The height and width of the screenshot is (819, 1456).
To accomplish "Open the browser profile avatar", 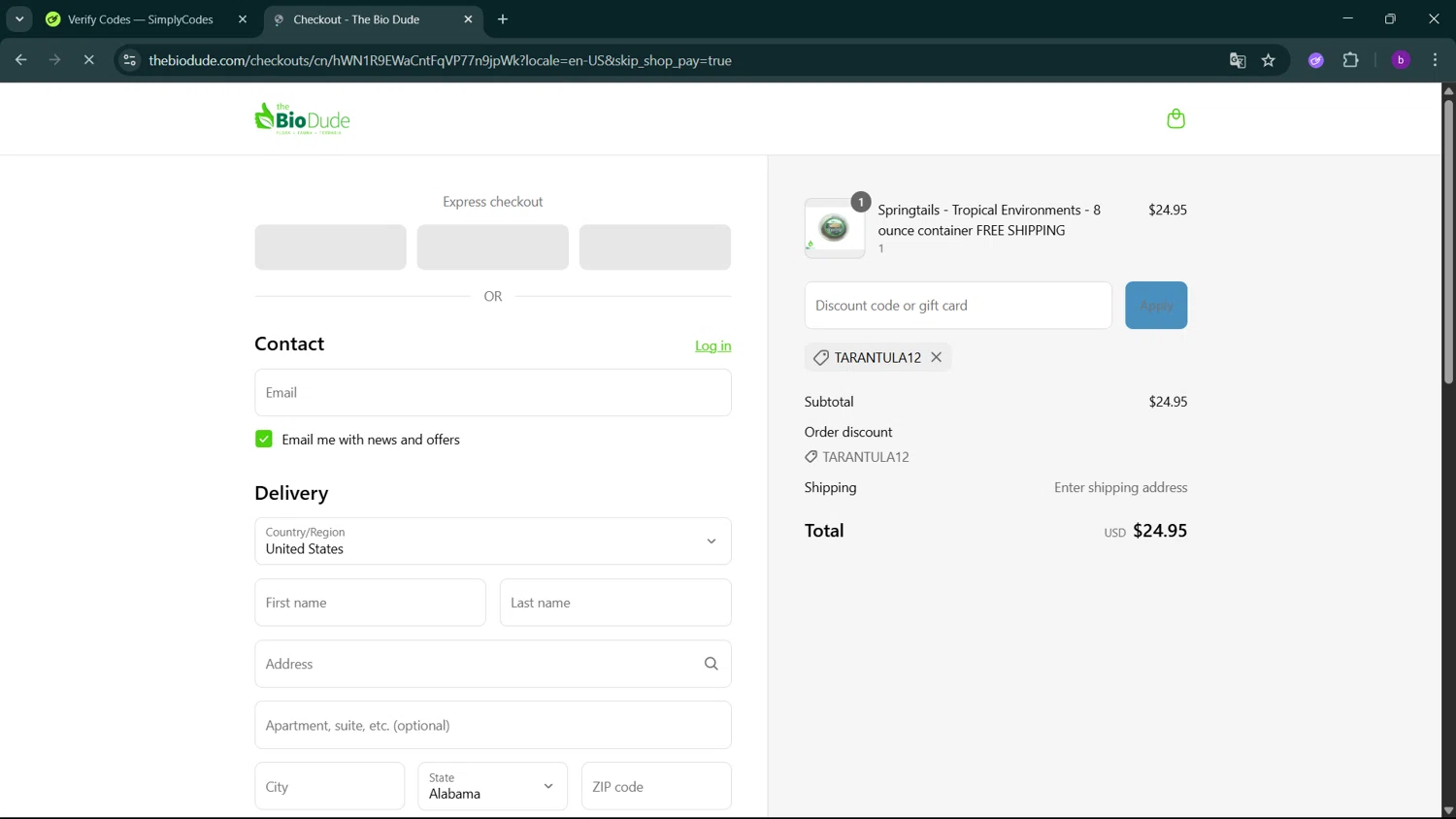I will point(1401,60).
